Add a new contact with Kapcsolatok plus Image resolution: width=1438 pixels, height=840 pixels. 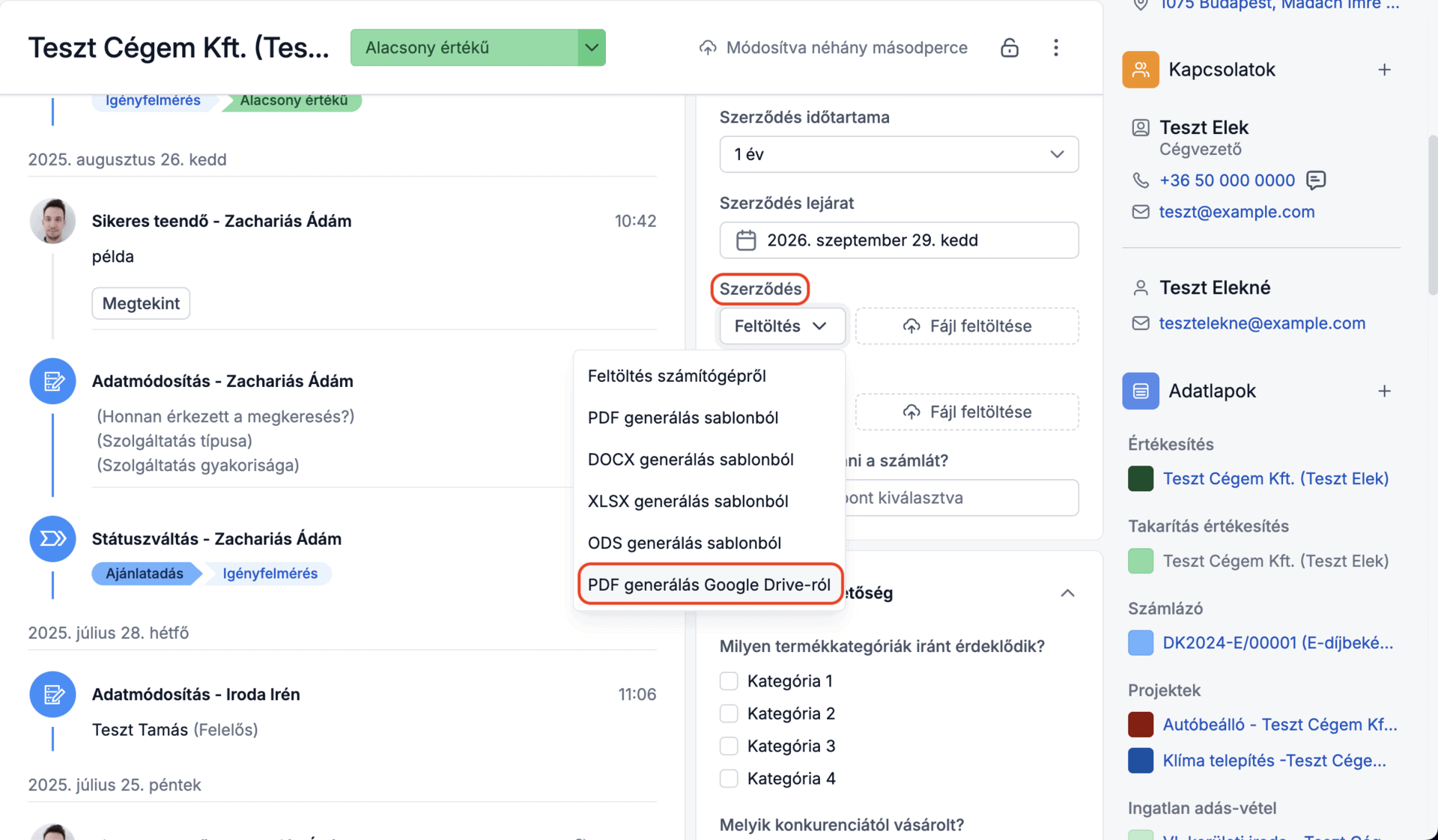pyautogui.click(x=1383, y=70)
